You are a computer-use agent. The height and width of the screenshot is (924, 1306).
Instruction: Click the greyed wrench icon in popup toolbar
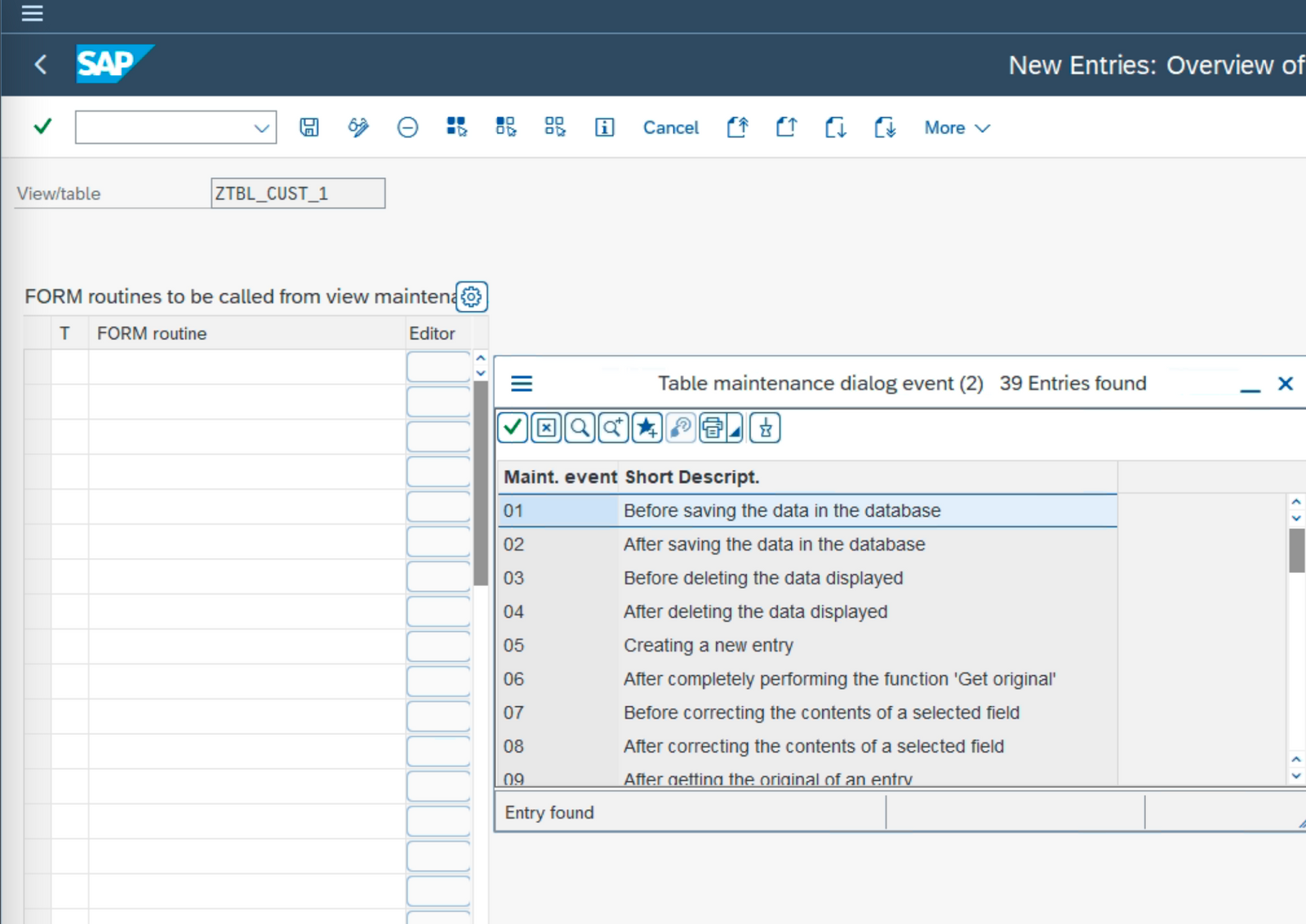680,428
